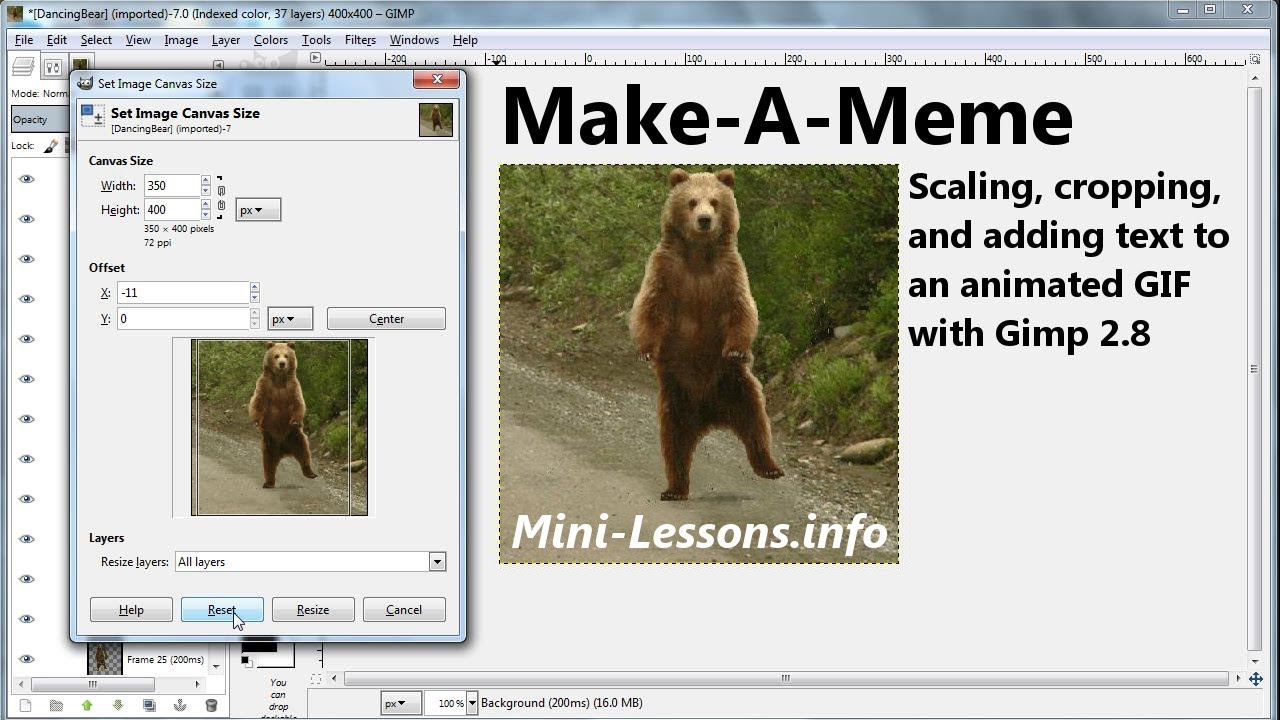Create a new layer from bottom bar
This screenshot has height=720, width=1280.
[x=26, y=705]
